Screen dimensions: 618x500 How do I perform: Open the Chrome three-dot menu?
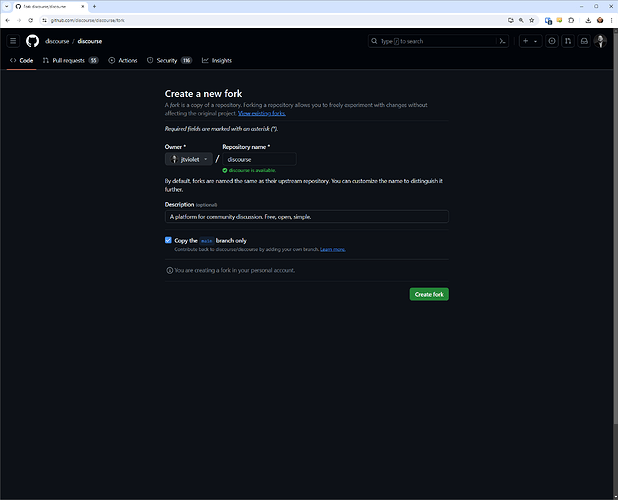point(611,20)
